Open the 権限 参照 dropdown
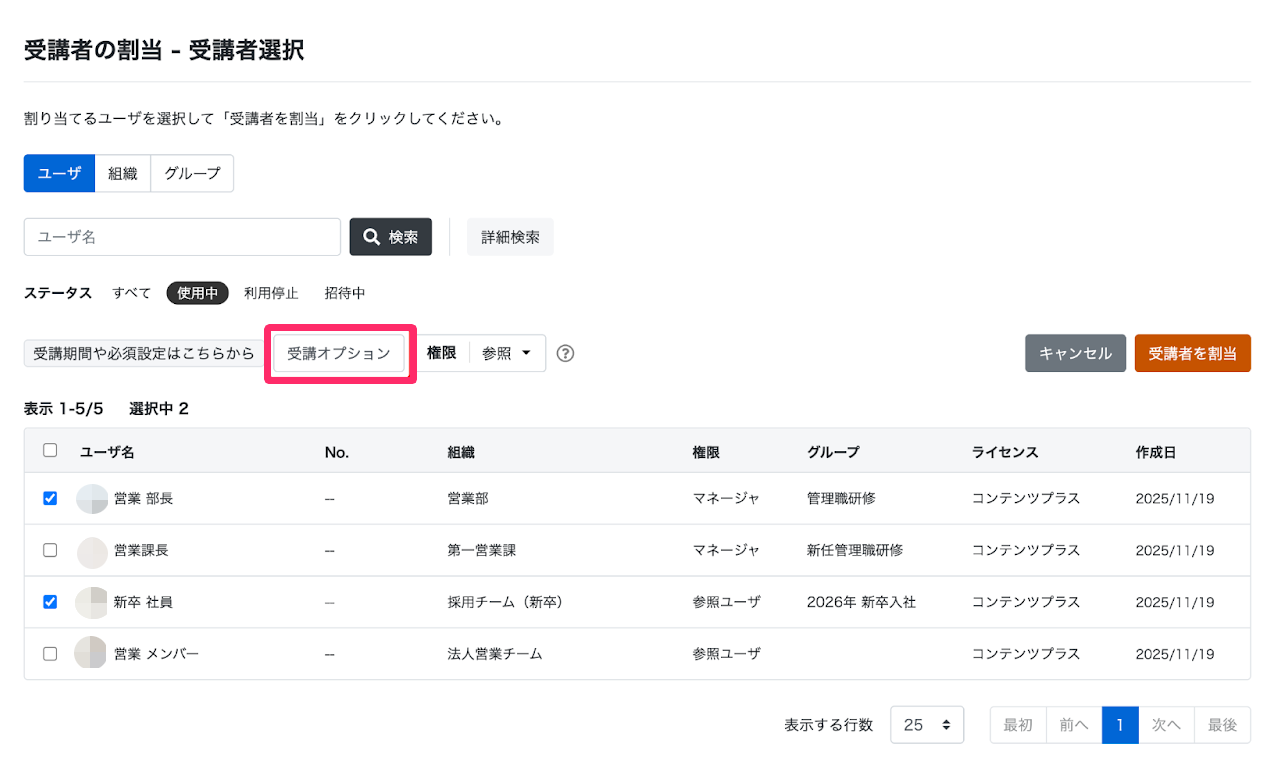This screenshot has width=1285, height=769. coord(507,353)
